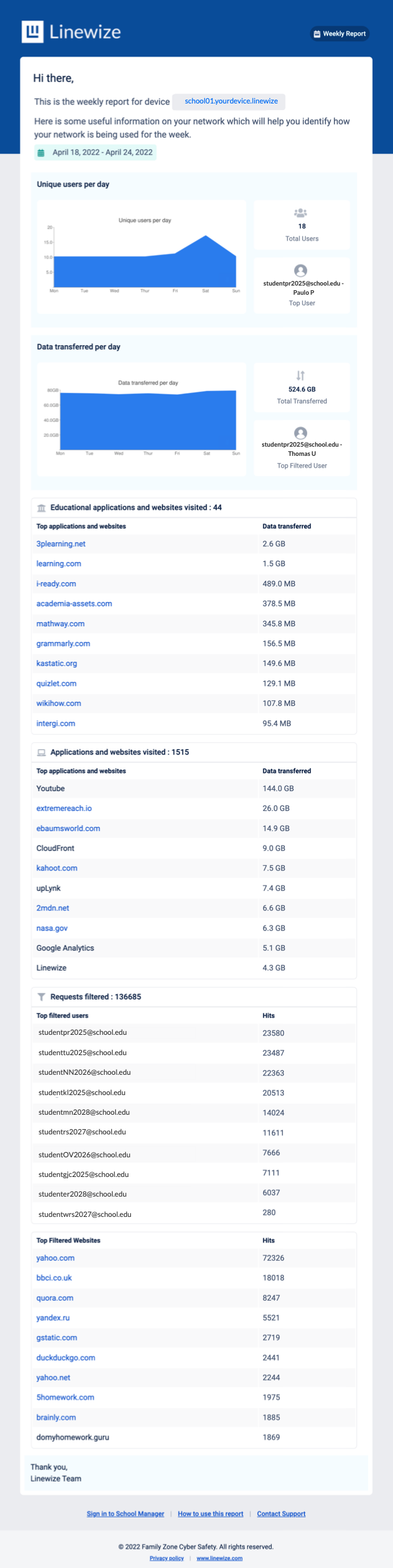Select the domyhomework.guru row text
Screen dimensions: 393x1568
[73, 1438]
